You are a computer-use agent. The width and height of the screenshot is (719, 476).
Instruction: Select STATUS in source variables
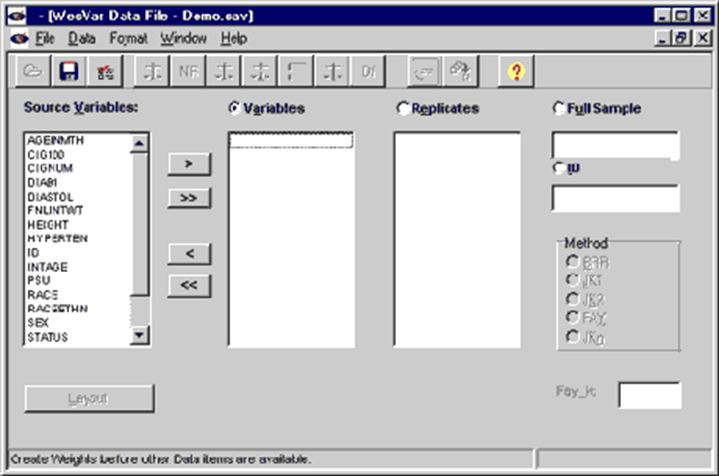(x=48, y=337)
